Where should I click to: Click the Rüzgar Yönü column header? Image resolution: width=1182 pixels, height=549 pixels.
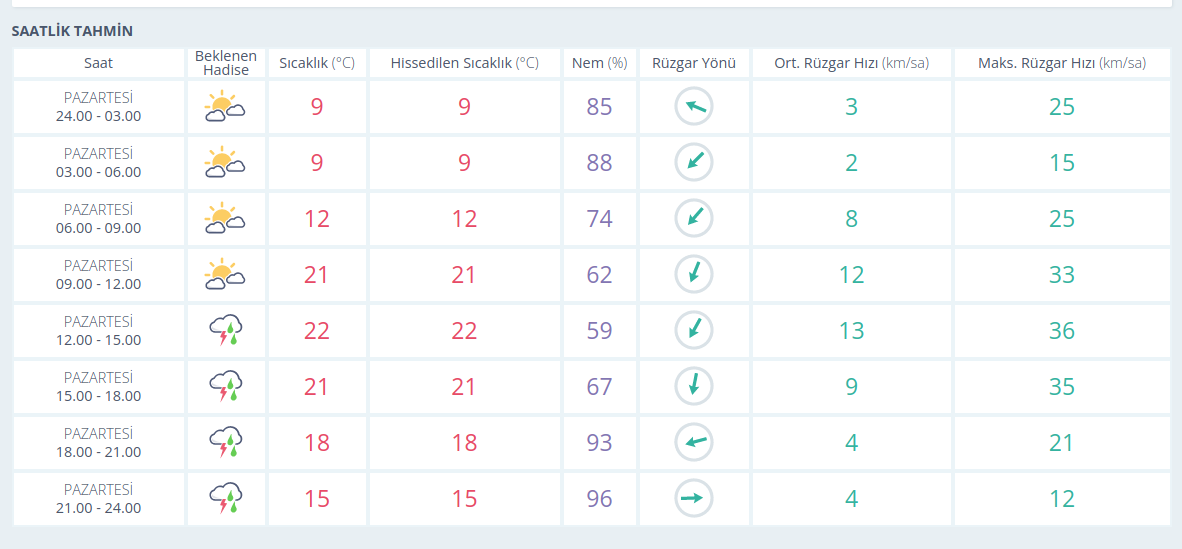click(x=693, y=63)
